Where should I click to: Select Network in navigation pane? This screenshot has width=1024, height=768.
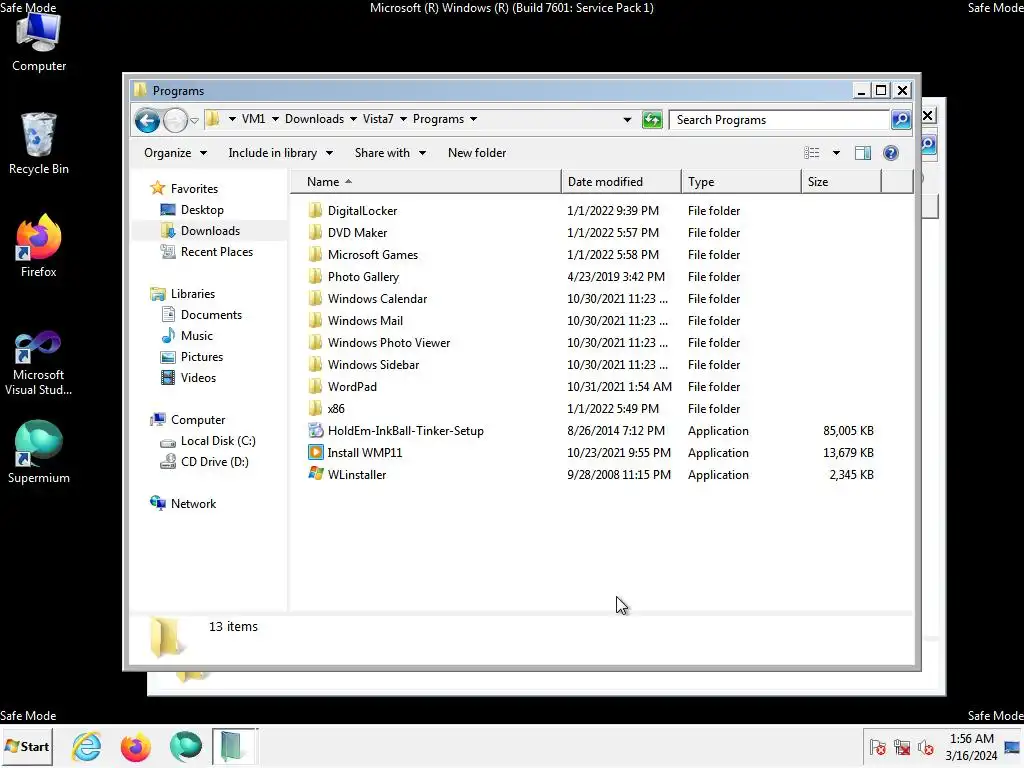coord(193,504)
